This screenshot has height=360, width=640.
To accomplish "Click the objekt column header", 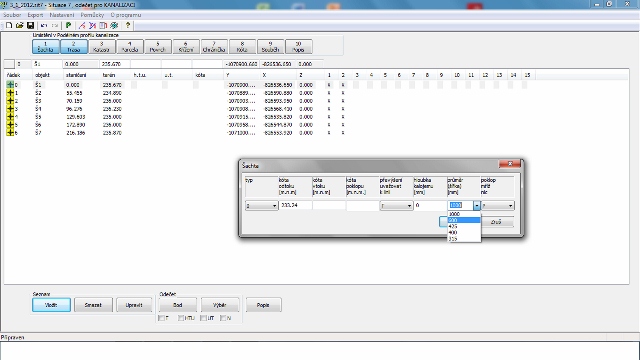I will pyautogui.click(x=48, y=75).
